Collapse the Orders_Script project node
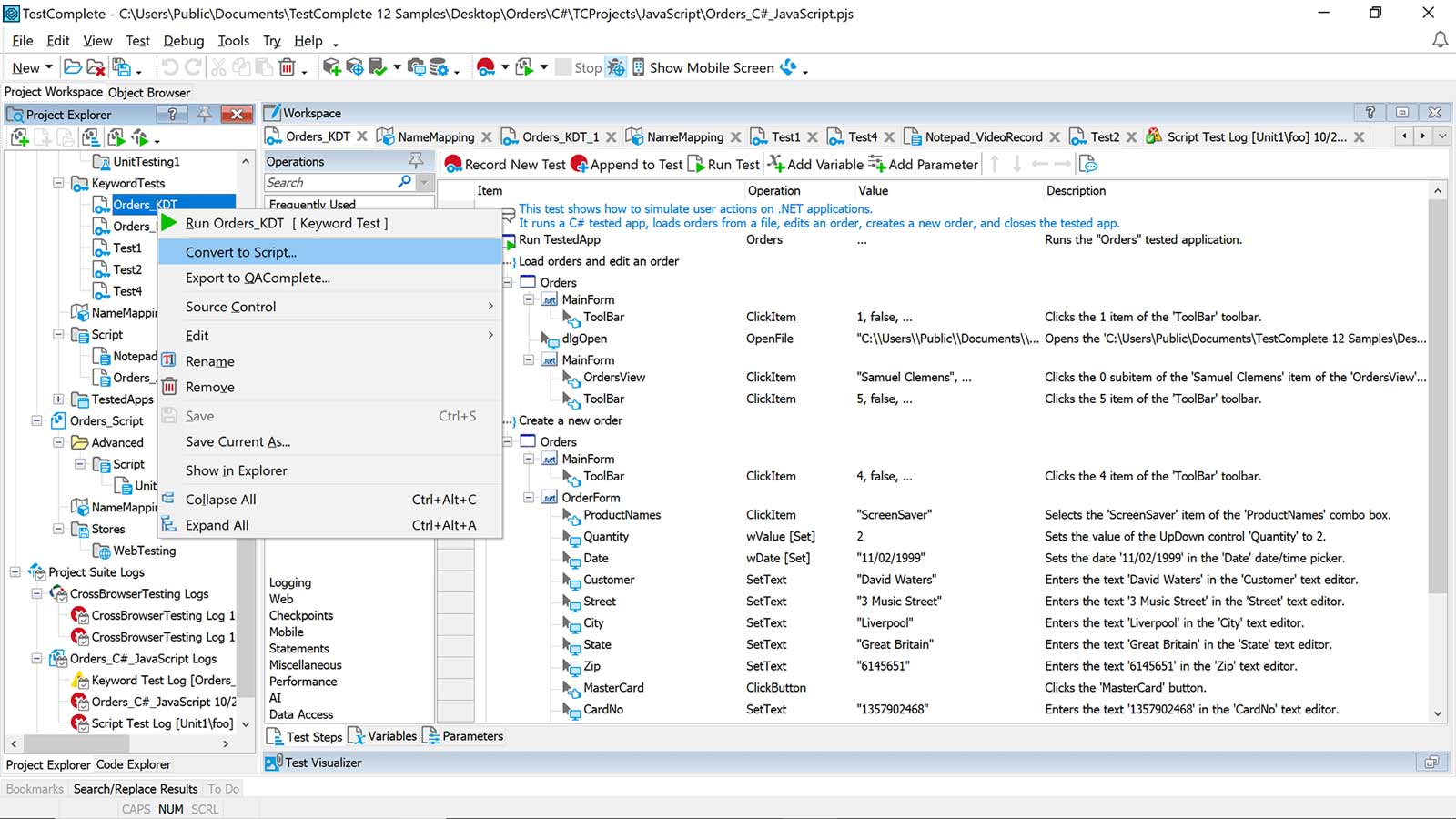 pos(36,420)
